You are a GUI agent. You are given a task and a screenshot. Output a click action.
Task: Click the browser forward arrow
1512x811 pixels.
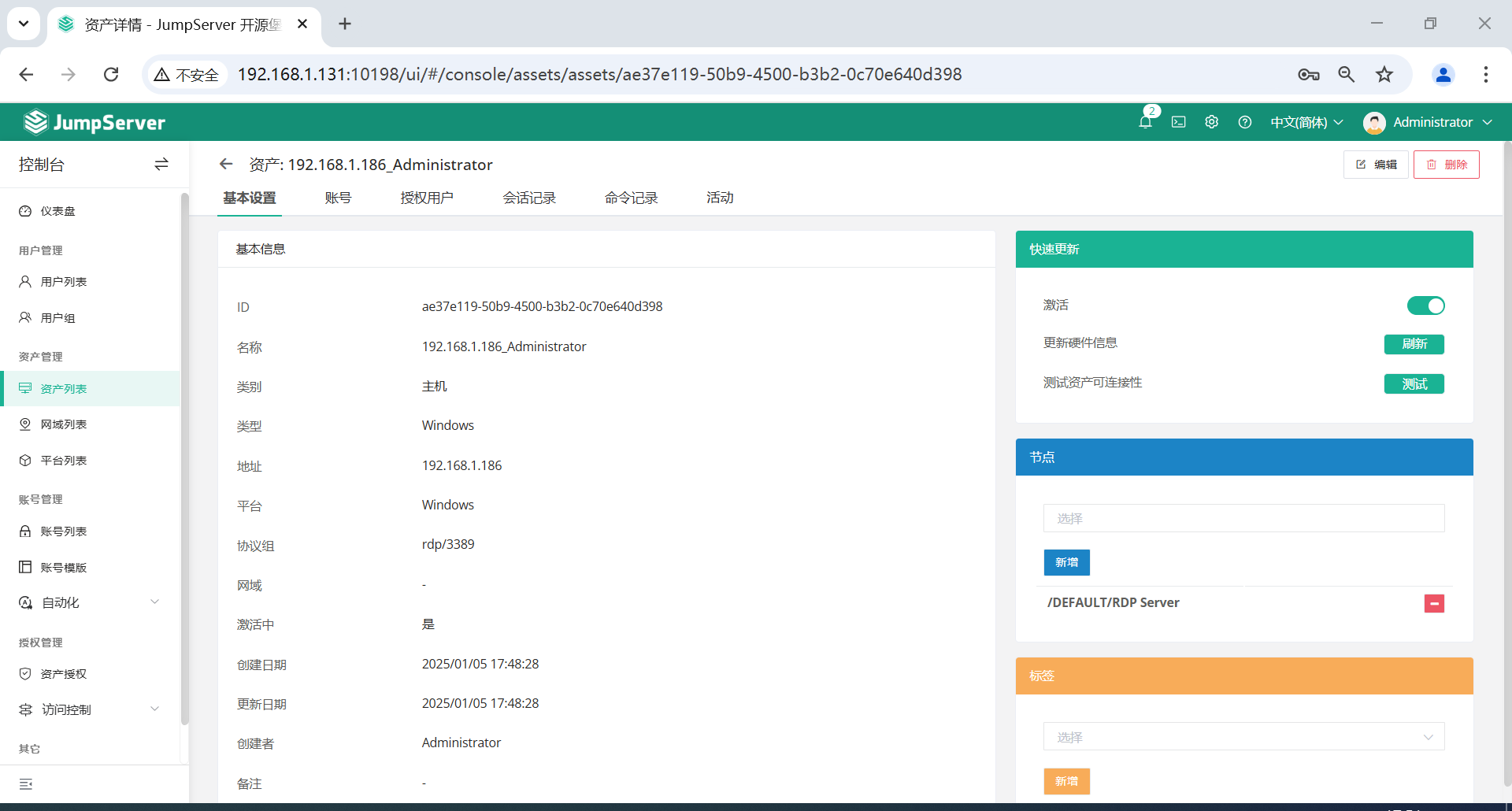coord(69,74)
